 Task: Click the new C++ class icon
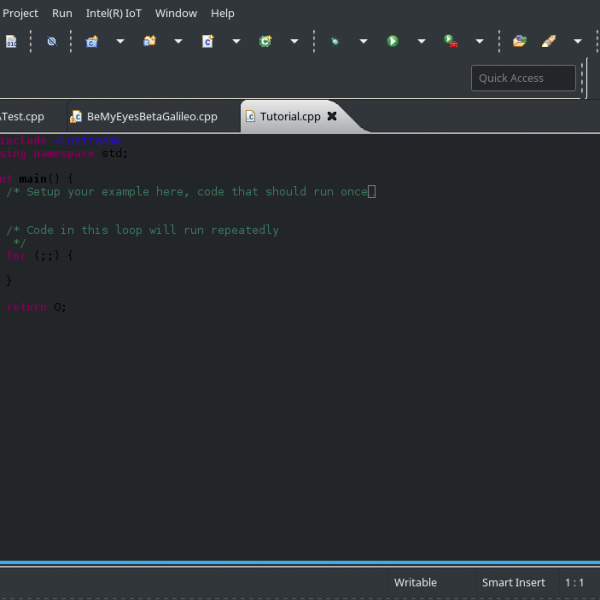265,41
